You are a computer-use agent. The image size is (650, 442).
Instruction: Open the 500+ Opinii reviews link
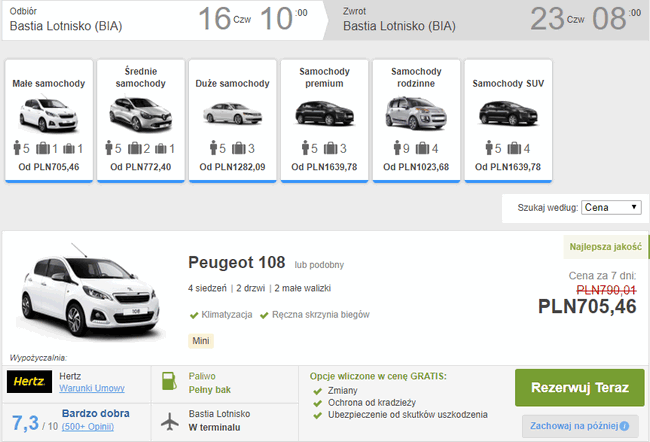pos(88,427)
